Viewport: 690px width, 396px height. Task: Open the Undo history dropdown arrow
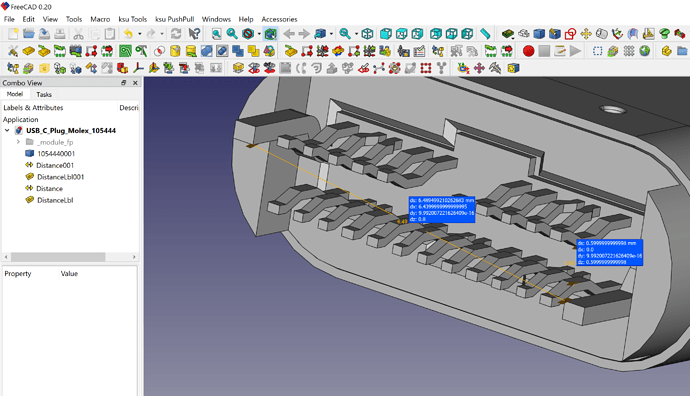pos(139,34)
